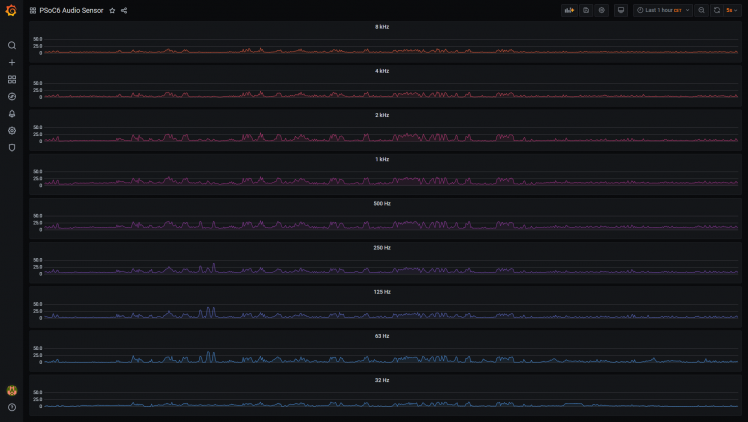This screenshot has height=422, width=748.
Task: Share the dashboard via share icon
Action: pyautogui.click(x=124, y=10)
